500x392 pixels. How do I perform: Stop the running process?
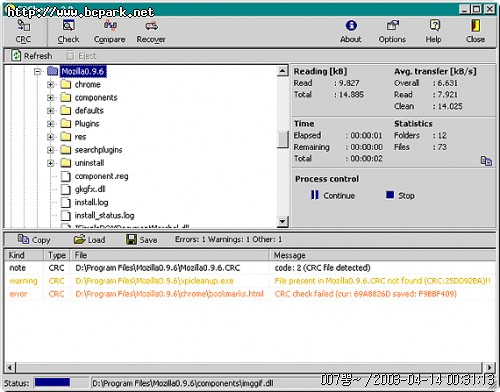400,195
